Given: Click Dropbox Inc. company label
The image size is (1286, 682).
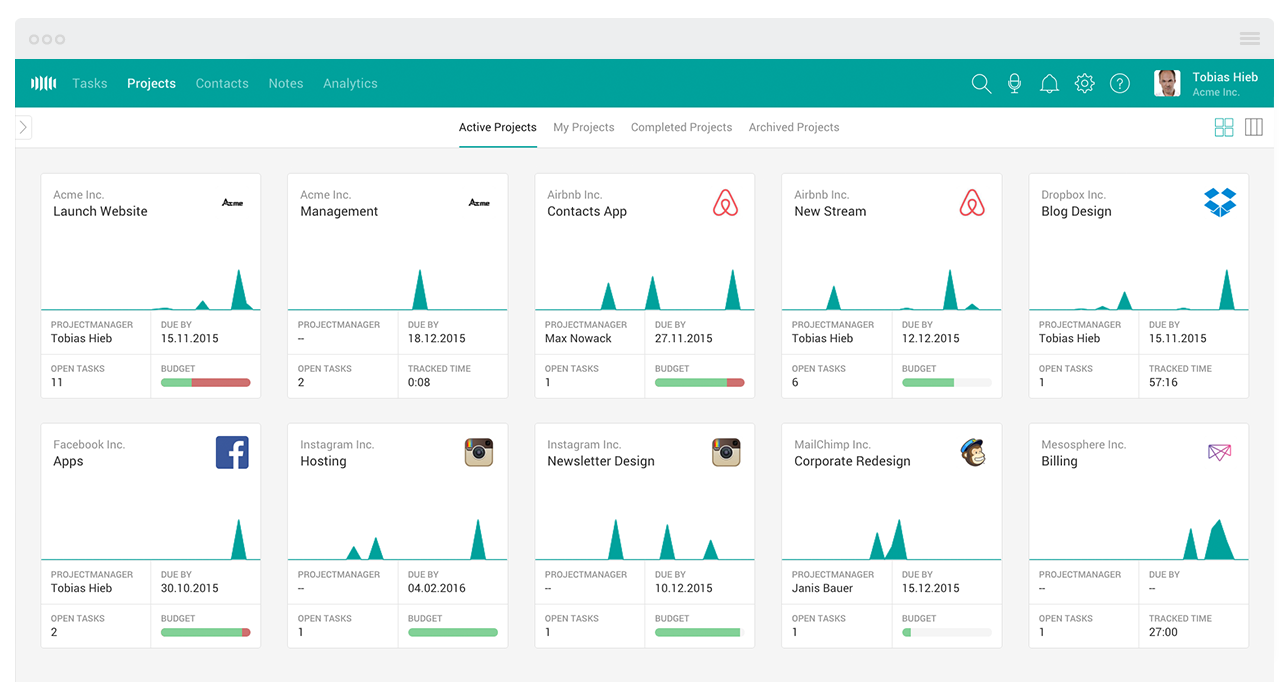Looking at the screenshot, I should (1073, 195).
